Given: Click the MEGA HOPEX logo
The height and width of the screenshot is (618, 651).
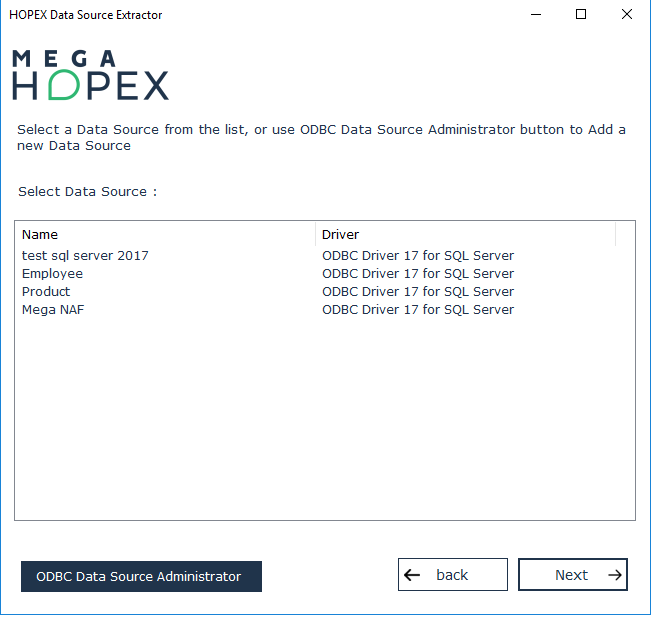Looking at the screenshot, I should coord(90,75).
